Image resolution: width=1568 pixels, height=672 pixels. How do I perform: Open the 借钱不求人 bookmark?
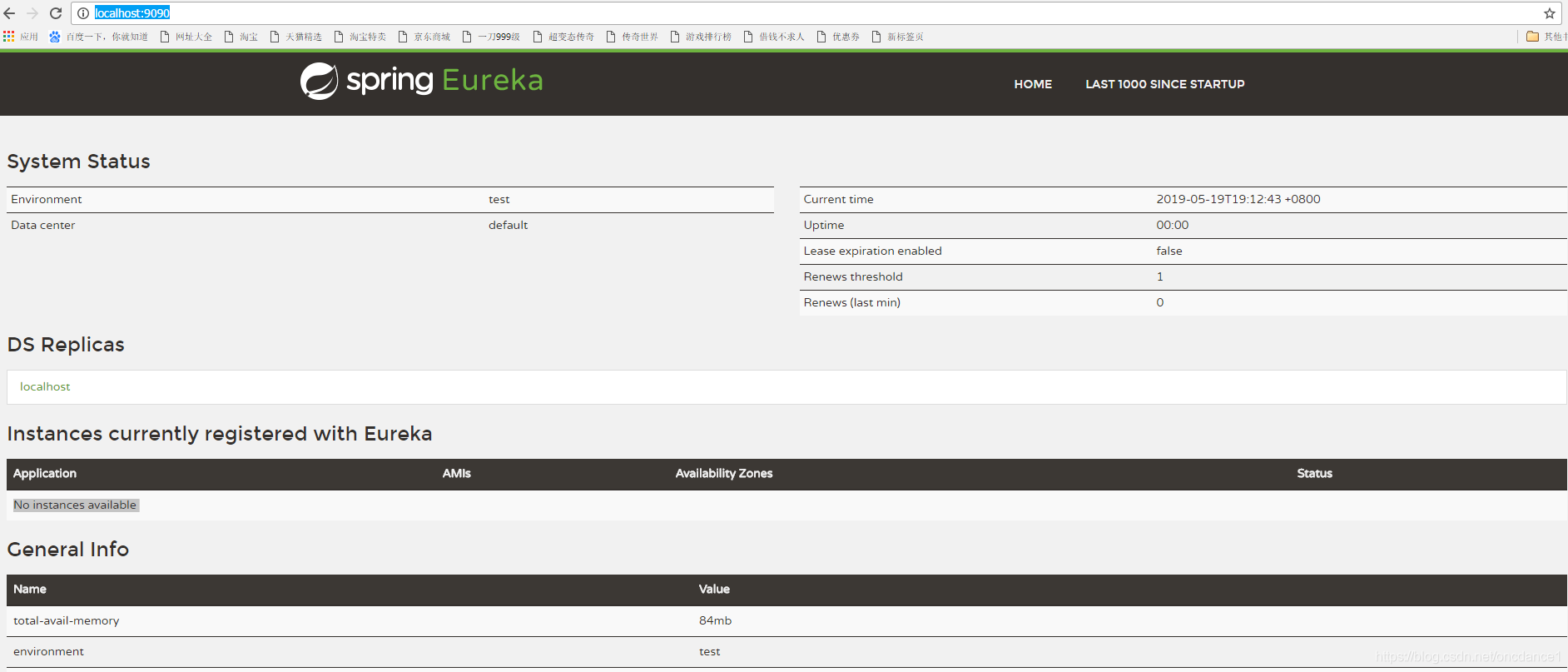point(774,37)
